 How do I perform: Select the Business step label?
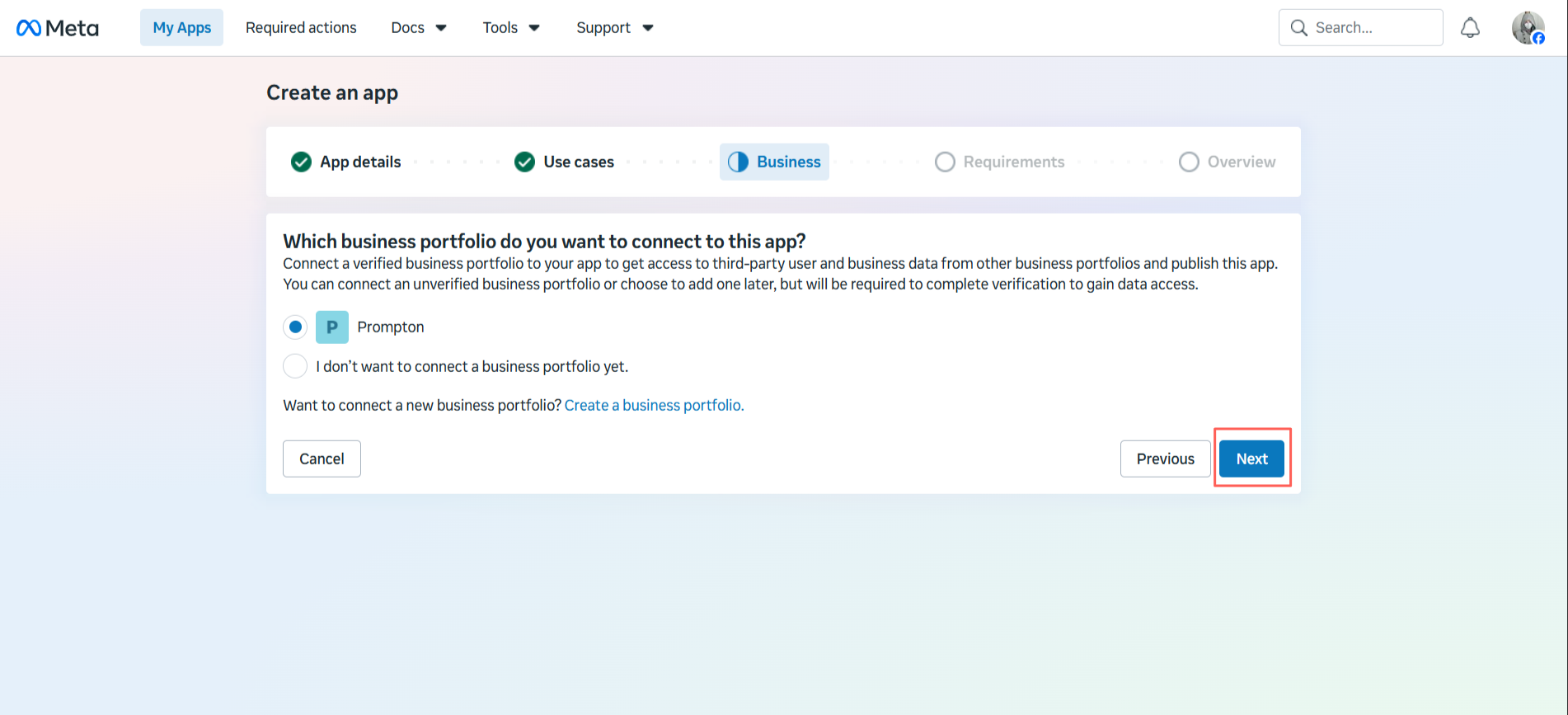(x=789, y=162)
